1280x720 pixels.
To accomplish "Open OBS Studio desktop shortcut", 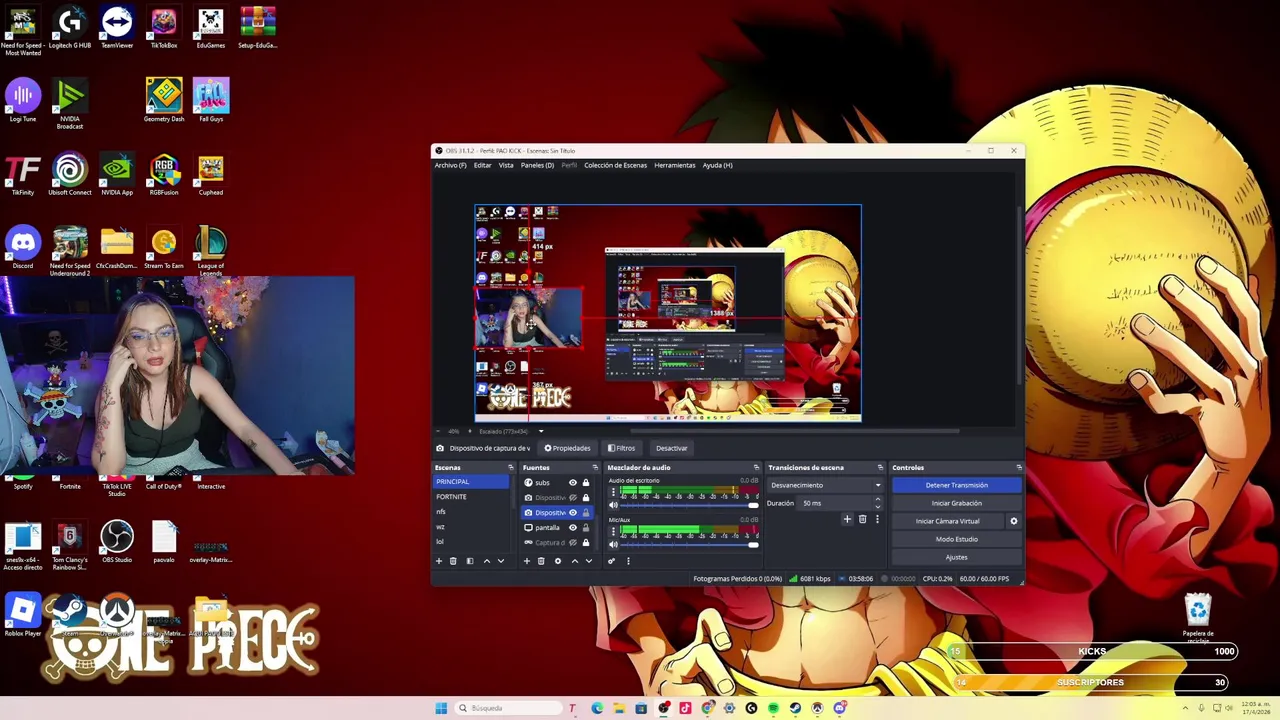I will 116,542.
